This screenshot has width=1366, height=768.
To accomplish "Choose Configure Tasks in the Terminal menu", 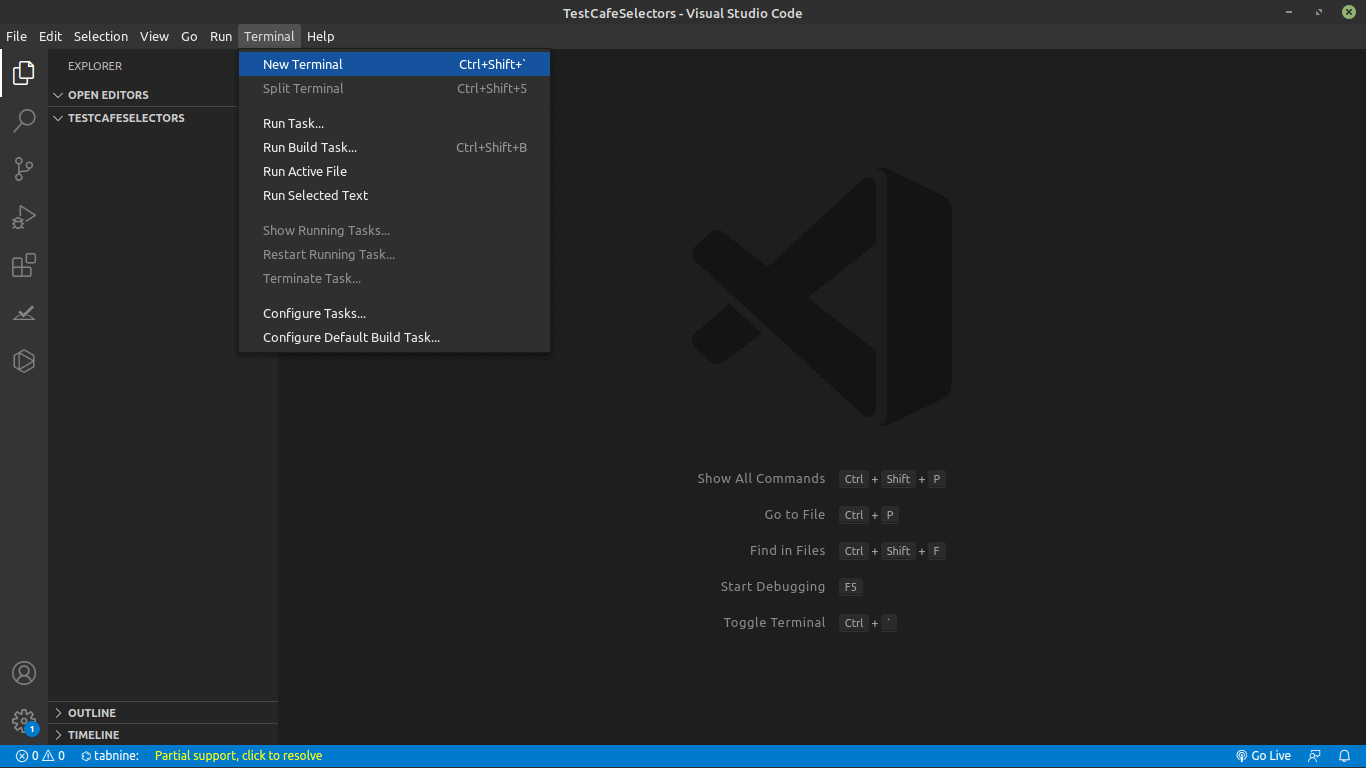I will pyautogui.click(x=314, y=313).
